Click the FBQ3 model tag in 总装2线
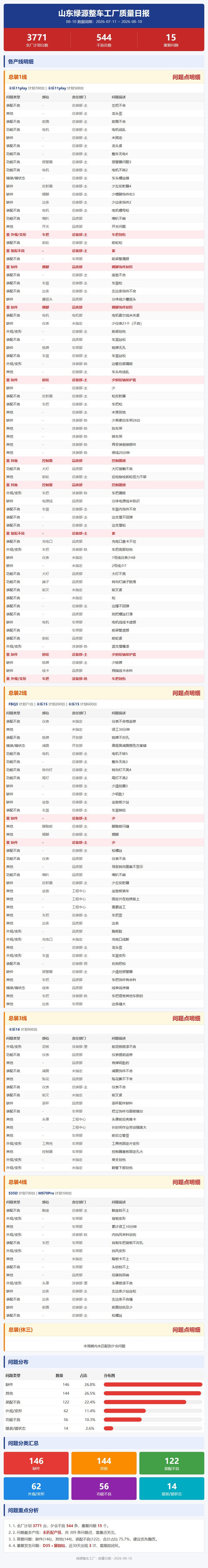 point(13,704)
